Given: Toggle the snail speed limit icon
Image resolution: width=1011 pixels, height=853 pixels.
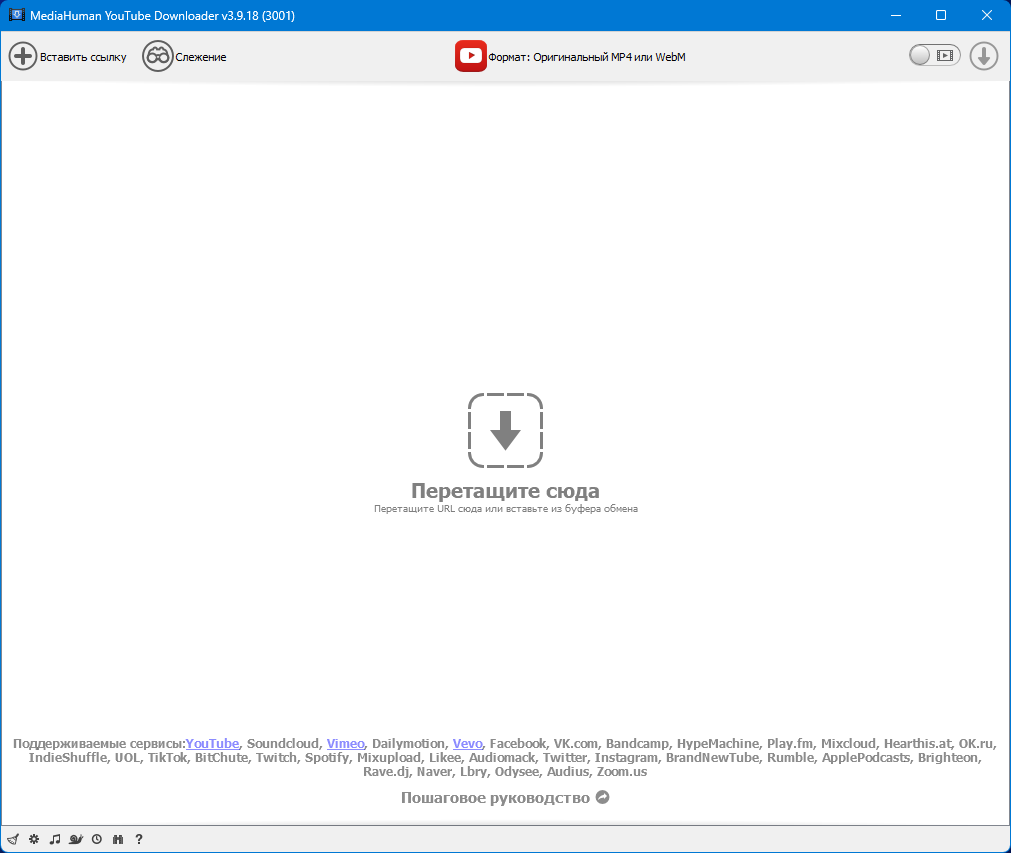Looking at the screenshot, I should pyautogui.click(x=76, y=839).
